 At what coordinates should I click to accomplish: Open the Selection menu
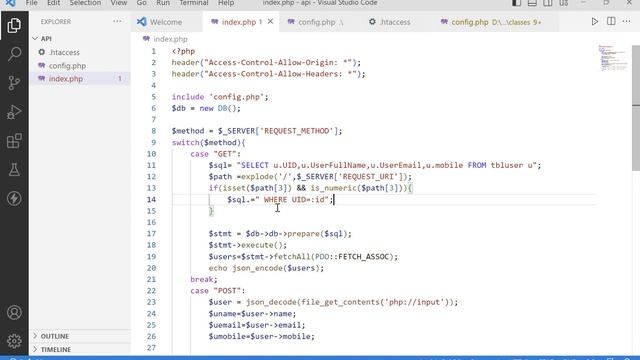85,3
